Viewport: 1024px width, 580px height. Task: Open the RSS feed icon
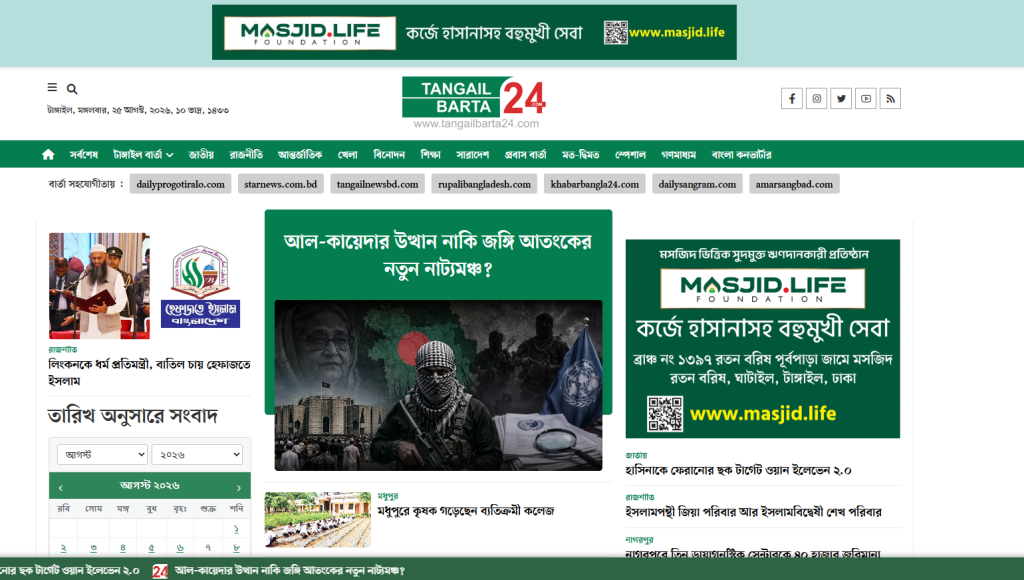(x=890, y=99)
